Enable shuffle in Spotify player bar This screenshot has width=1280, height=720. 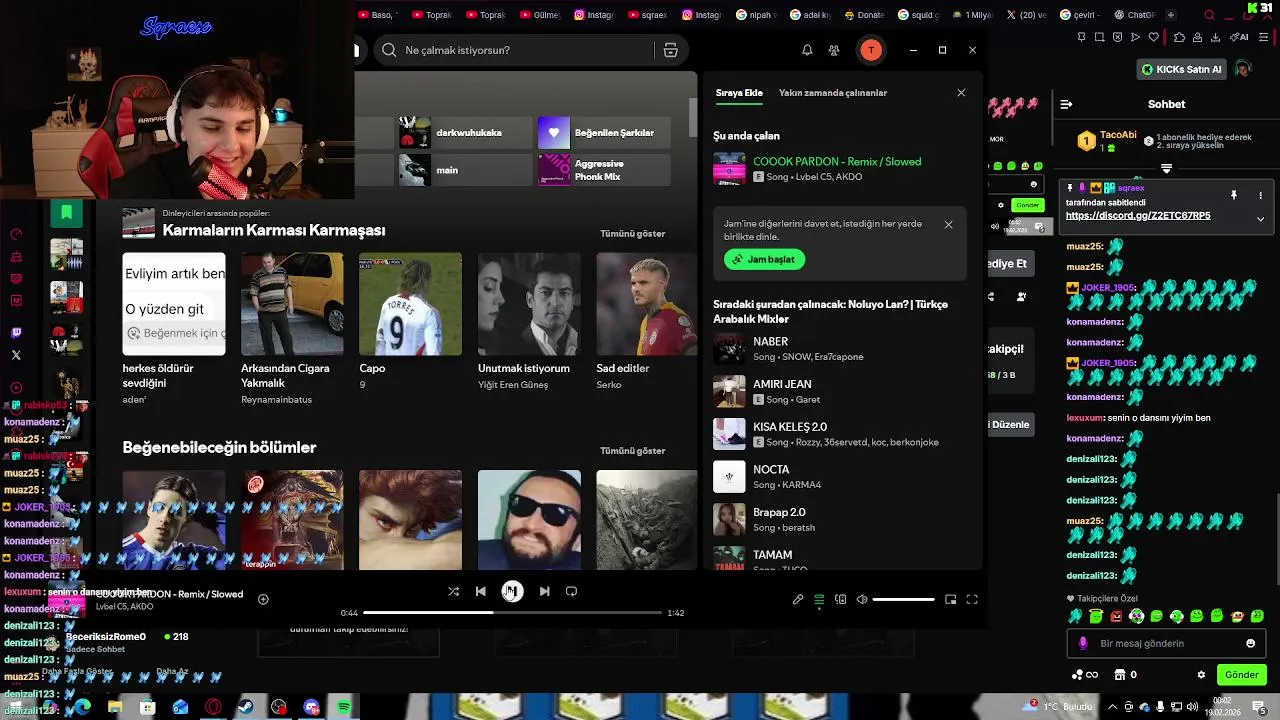453,591
